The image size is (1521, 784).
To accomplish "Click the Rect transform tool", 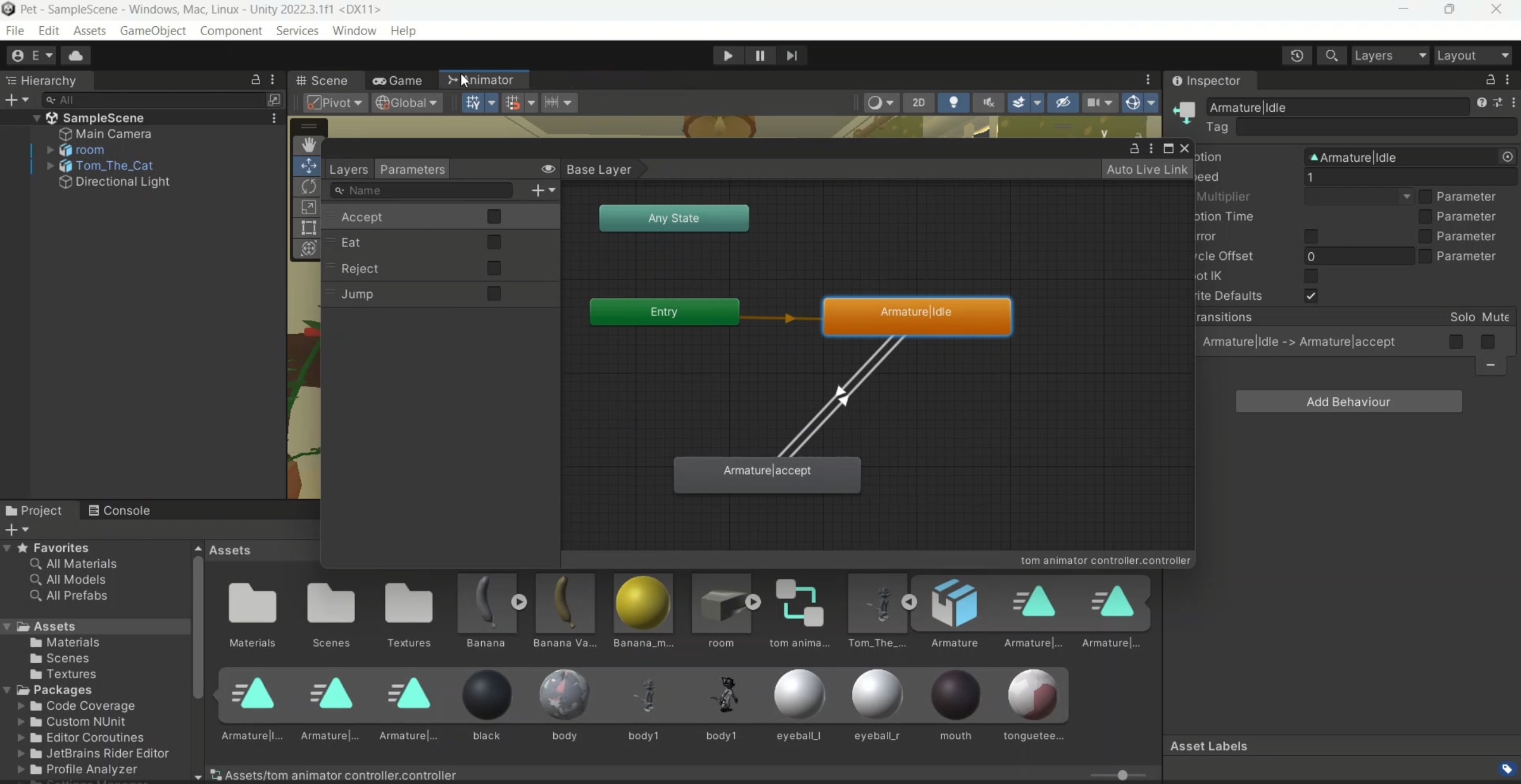I will click(x=308, y=227).
